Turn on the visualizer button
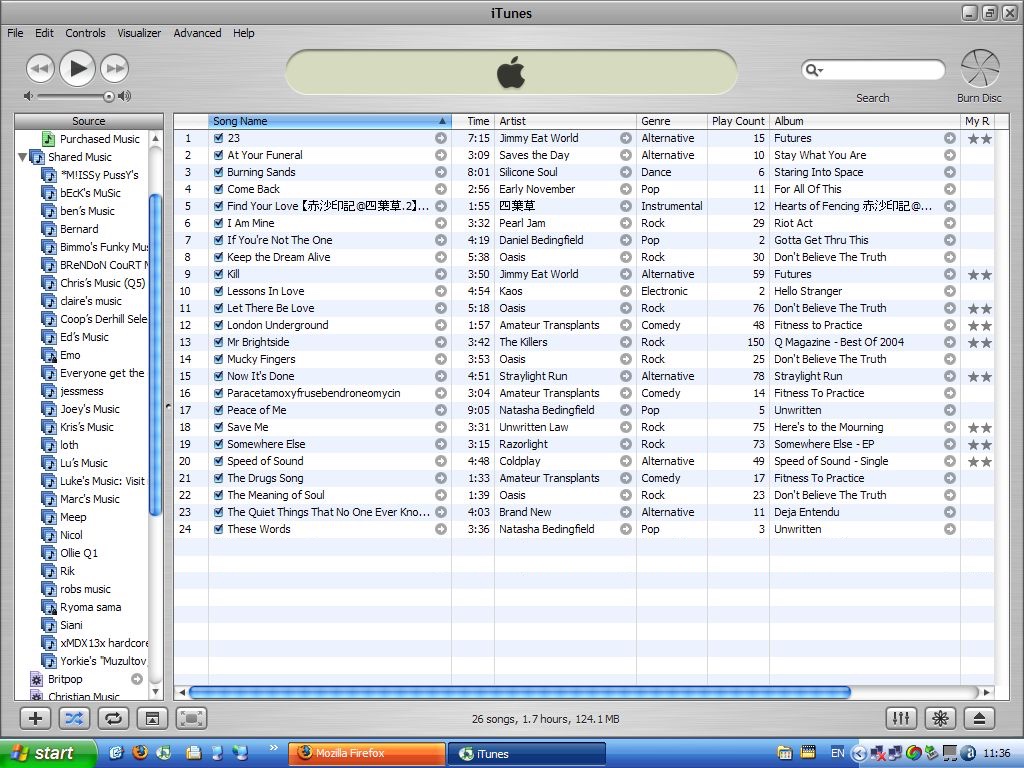The width and height of the screenshot is (1024, 768). 940,718
